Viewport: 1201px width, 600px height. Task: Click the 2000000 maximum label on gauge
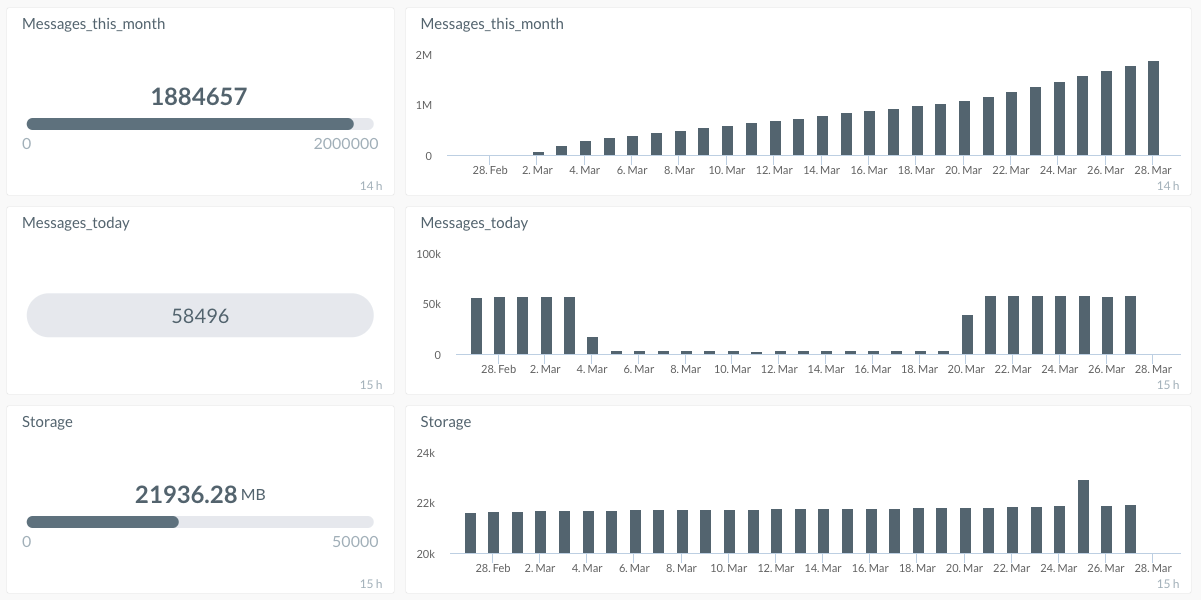tap(345, 144)
